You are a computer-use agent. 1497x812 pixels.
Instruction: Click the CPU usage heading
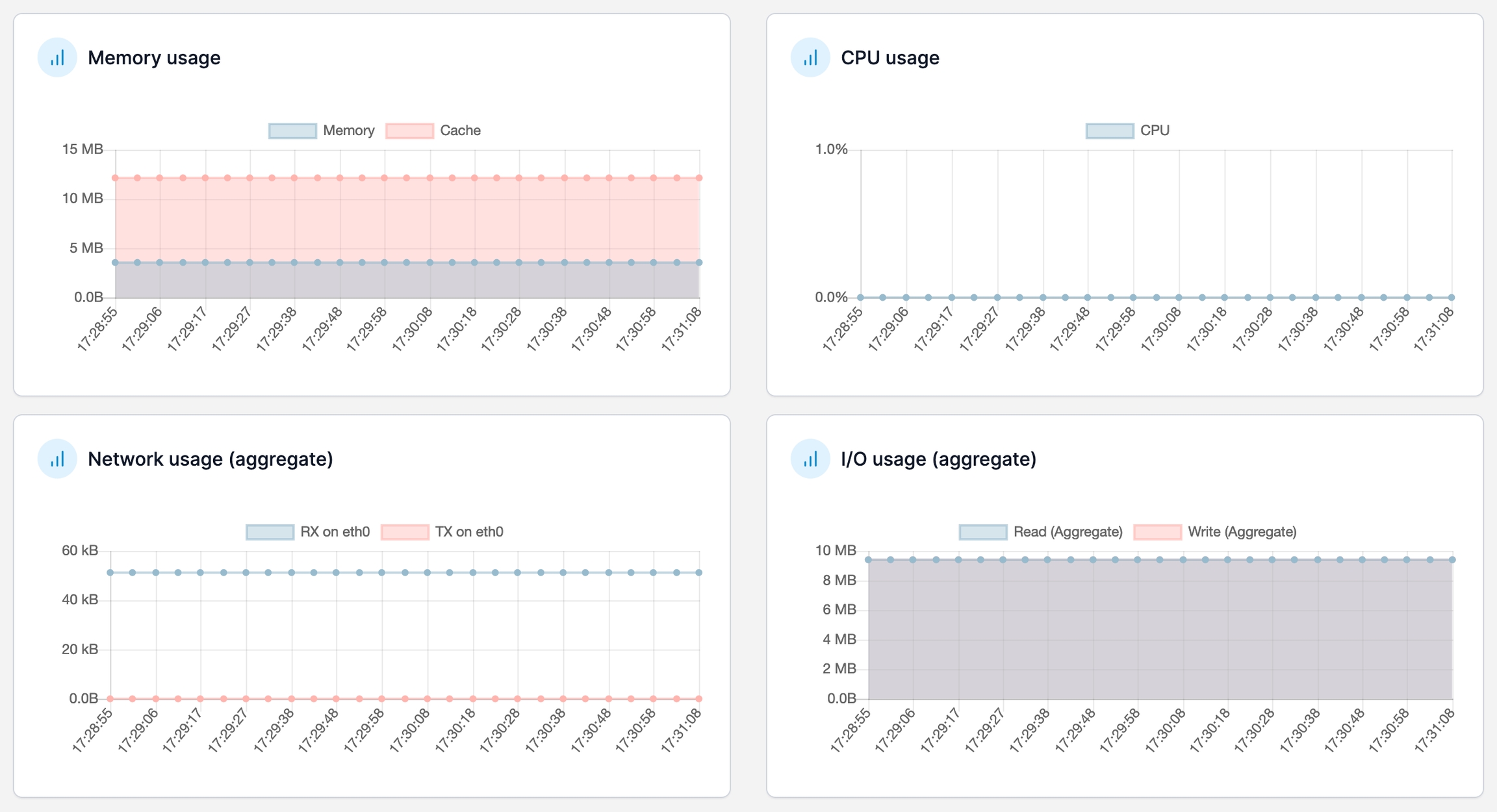pos(889,58)
